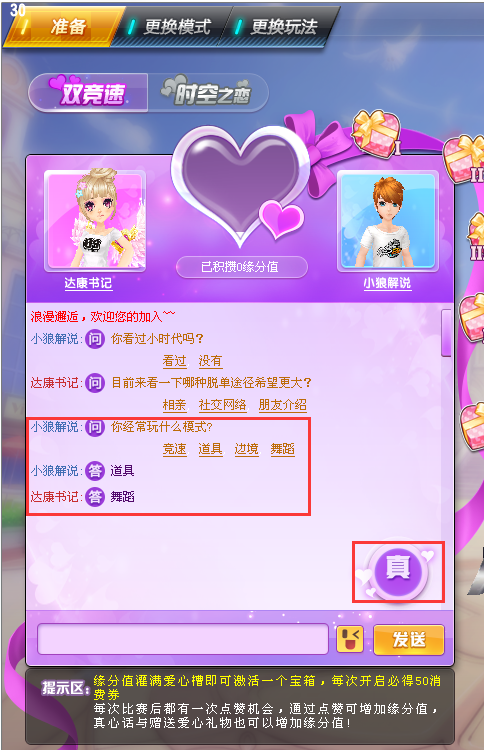Screen dimensions: 484x750
Task: Open gift box I on the ribbon
Action: tap(376, 132)
